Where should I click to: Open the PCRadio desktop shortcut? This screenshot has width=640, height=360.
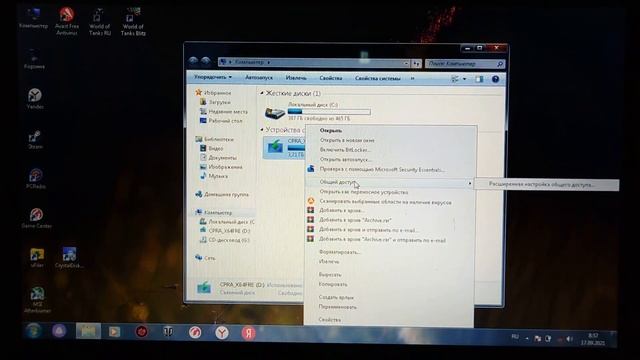coord(36,178)
